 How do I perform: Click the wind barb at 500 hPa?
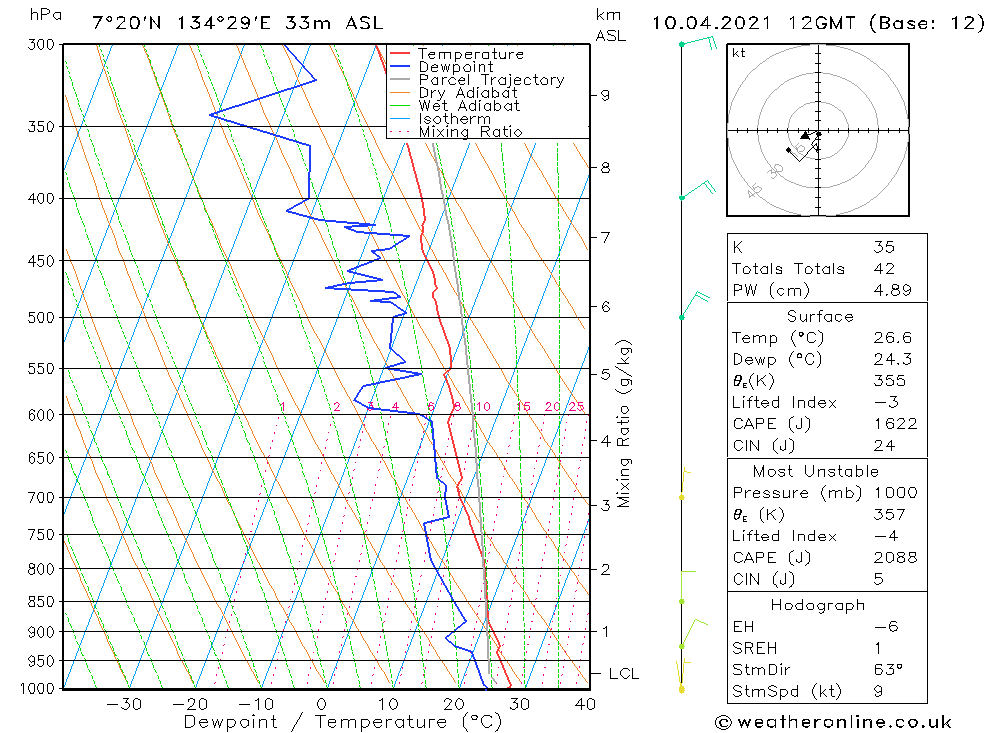[x=695, y=305]
